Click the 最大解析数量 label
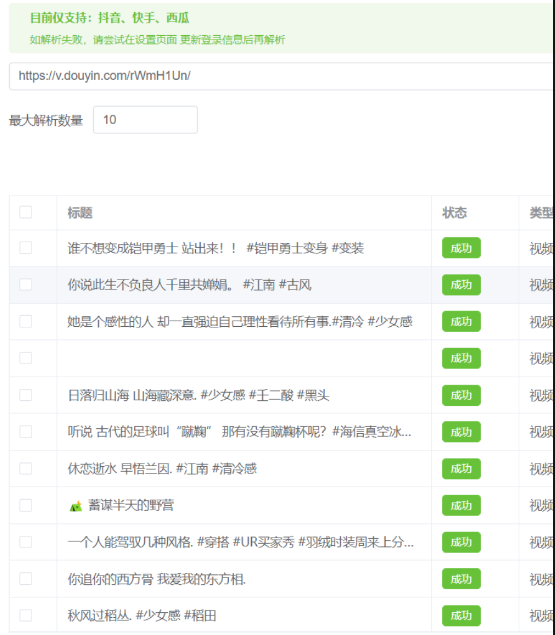Viewport: 555px width, 635px height. tap(46, 120)
